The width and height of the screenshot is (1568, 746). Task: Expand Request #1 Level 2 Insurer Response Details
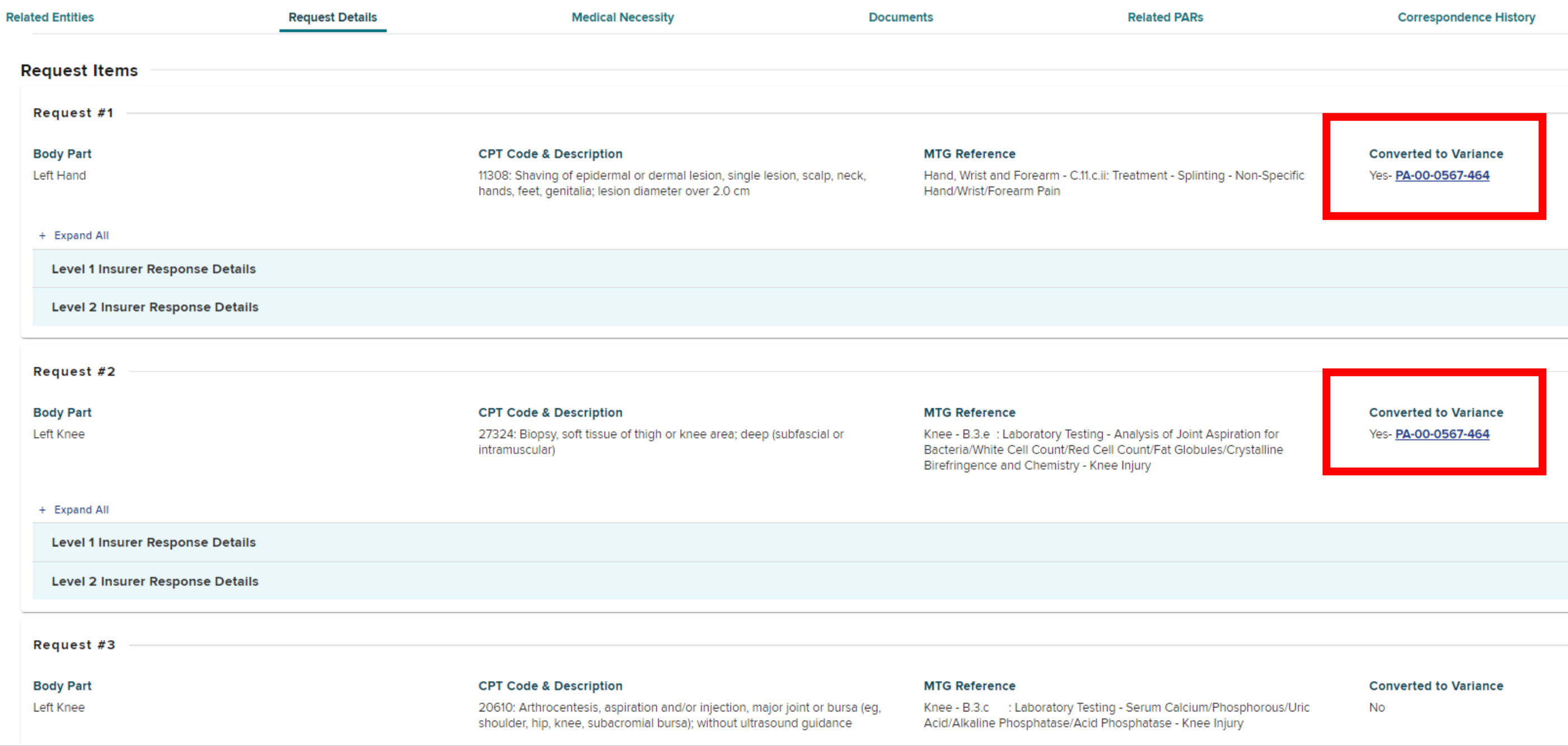click(x=155, y=307)
